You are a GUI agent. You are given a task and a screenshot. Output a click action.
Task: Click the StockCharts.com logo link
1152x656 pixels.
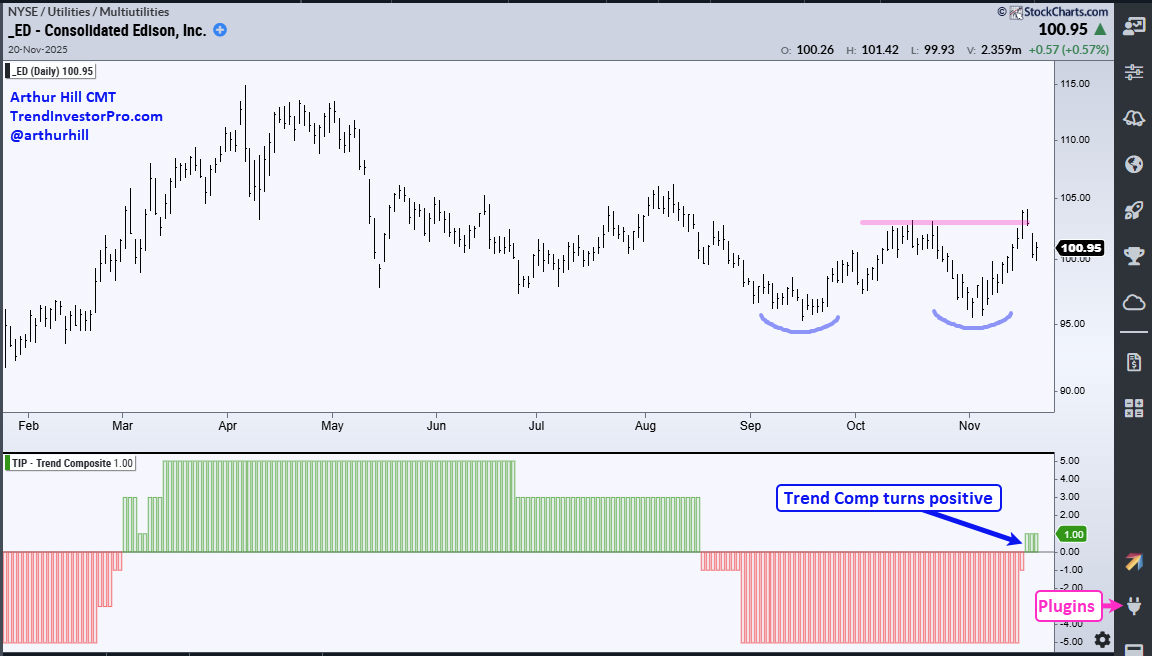[1059, 12]
